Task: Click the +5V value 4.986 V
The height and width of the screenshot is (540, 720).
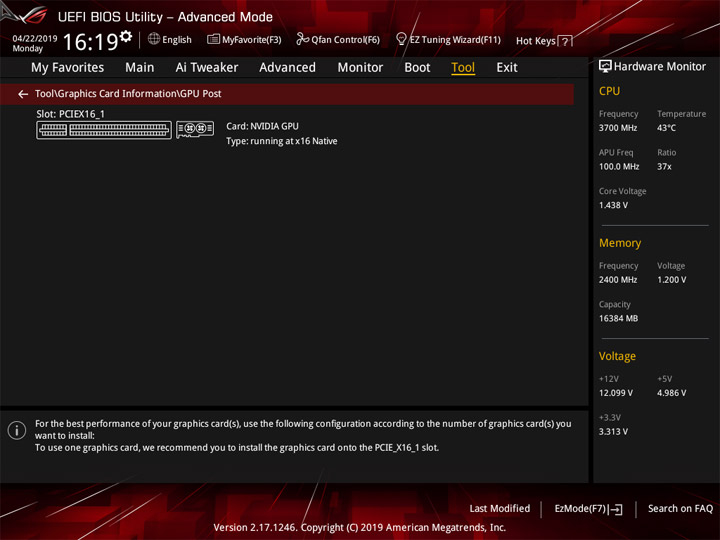Action: (x=671, y=393)
